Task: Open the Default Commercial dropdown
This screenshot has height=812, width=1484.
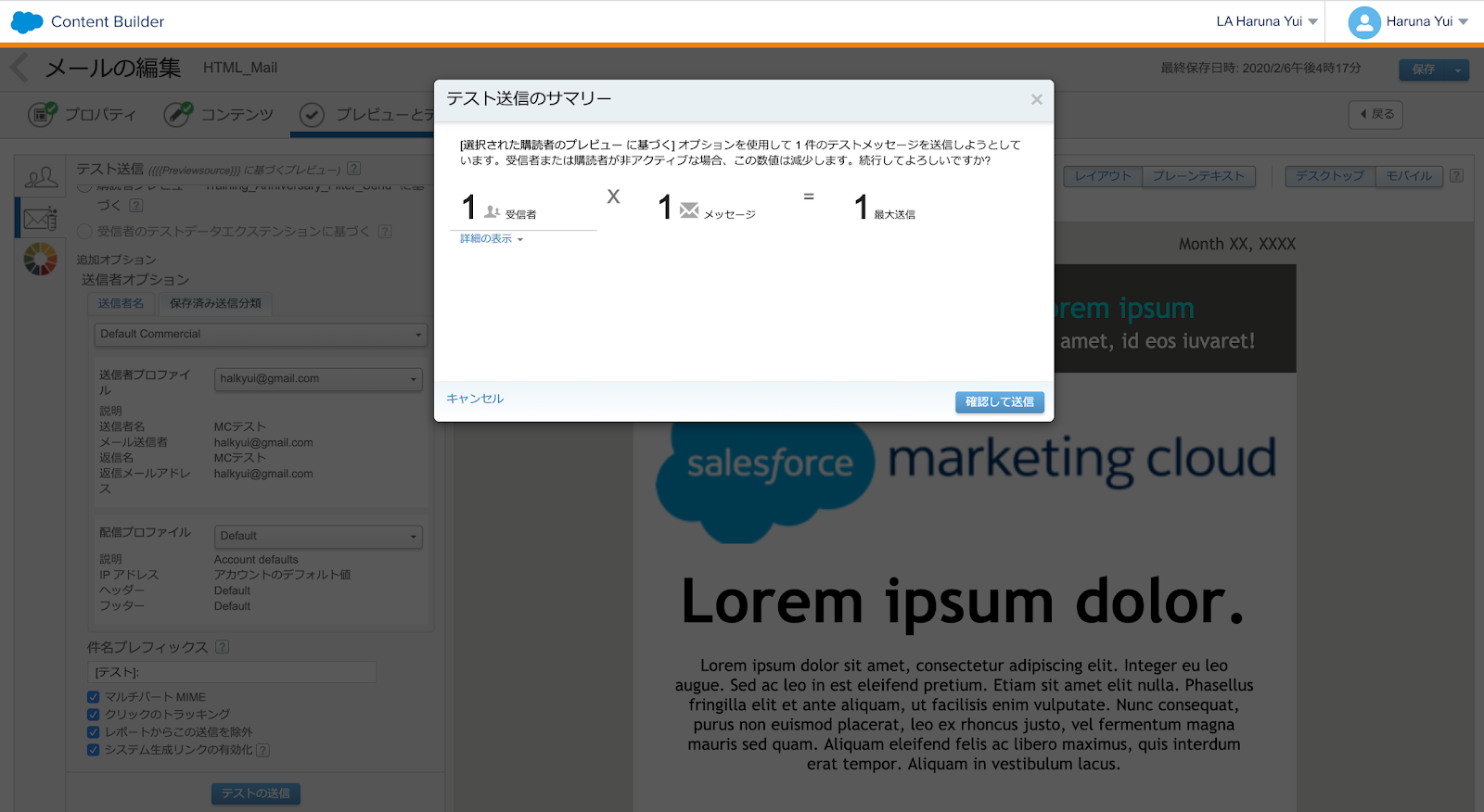Action: (261, 335)
